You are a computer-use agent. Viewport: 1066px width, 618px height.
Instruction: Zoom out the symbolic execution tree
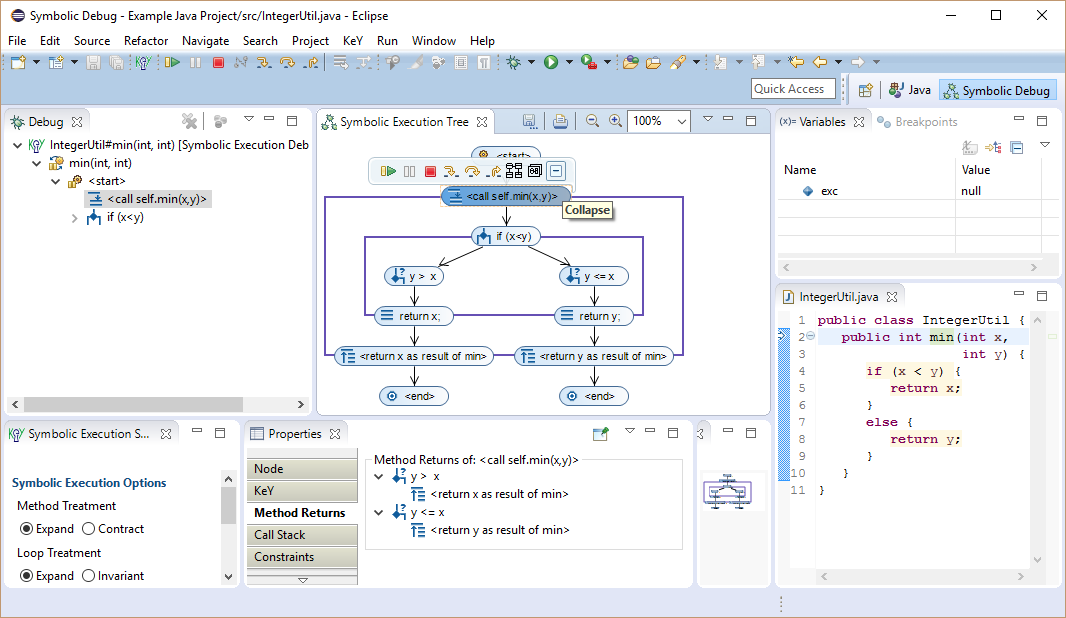click(592, 121)
